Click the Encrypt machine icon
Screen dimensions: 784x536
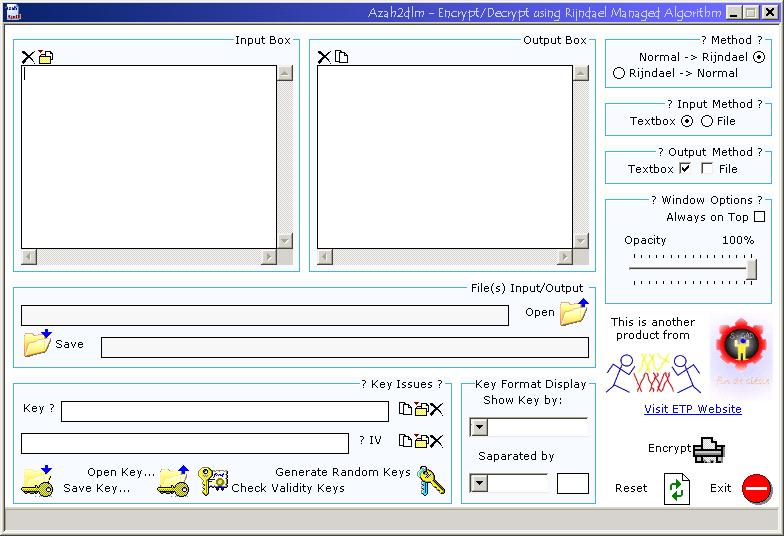(708, 450)
